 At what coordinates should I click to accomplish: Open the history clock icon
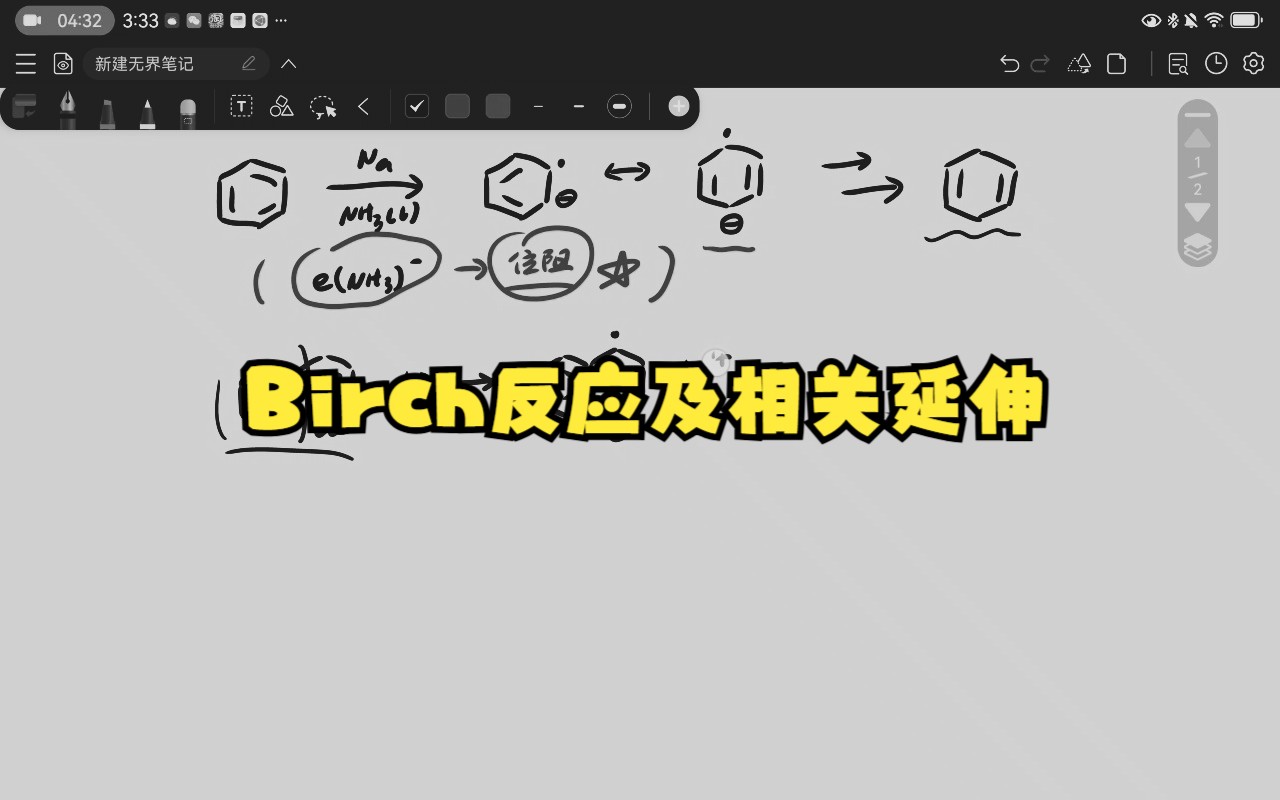coord(1216,64)
